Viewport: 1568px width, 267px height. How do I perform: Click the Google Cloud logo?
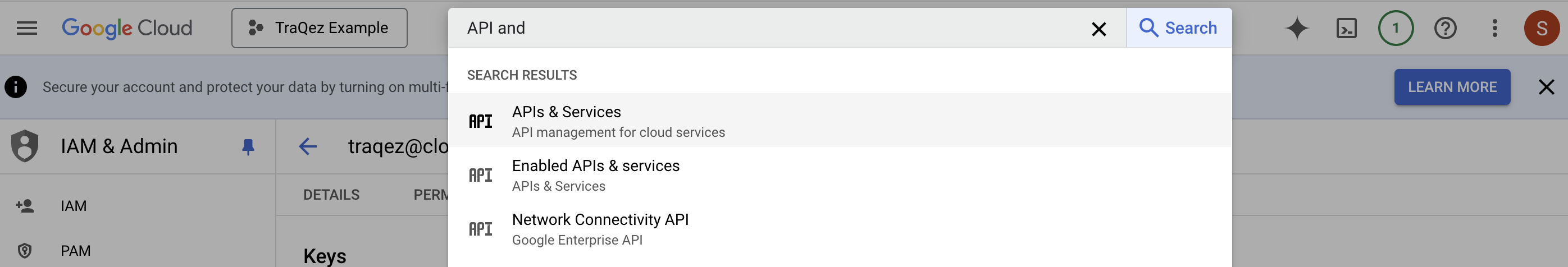point(126,28)
